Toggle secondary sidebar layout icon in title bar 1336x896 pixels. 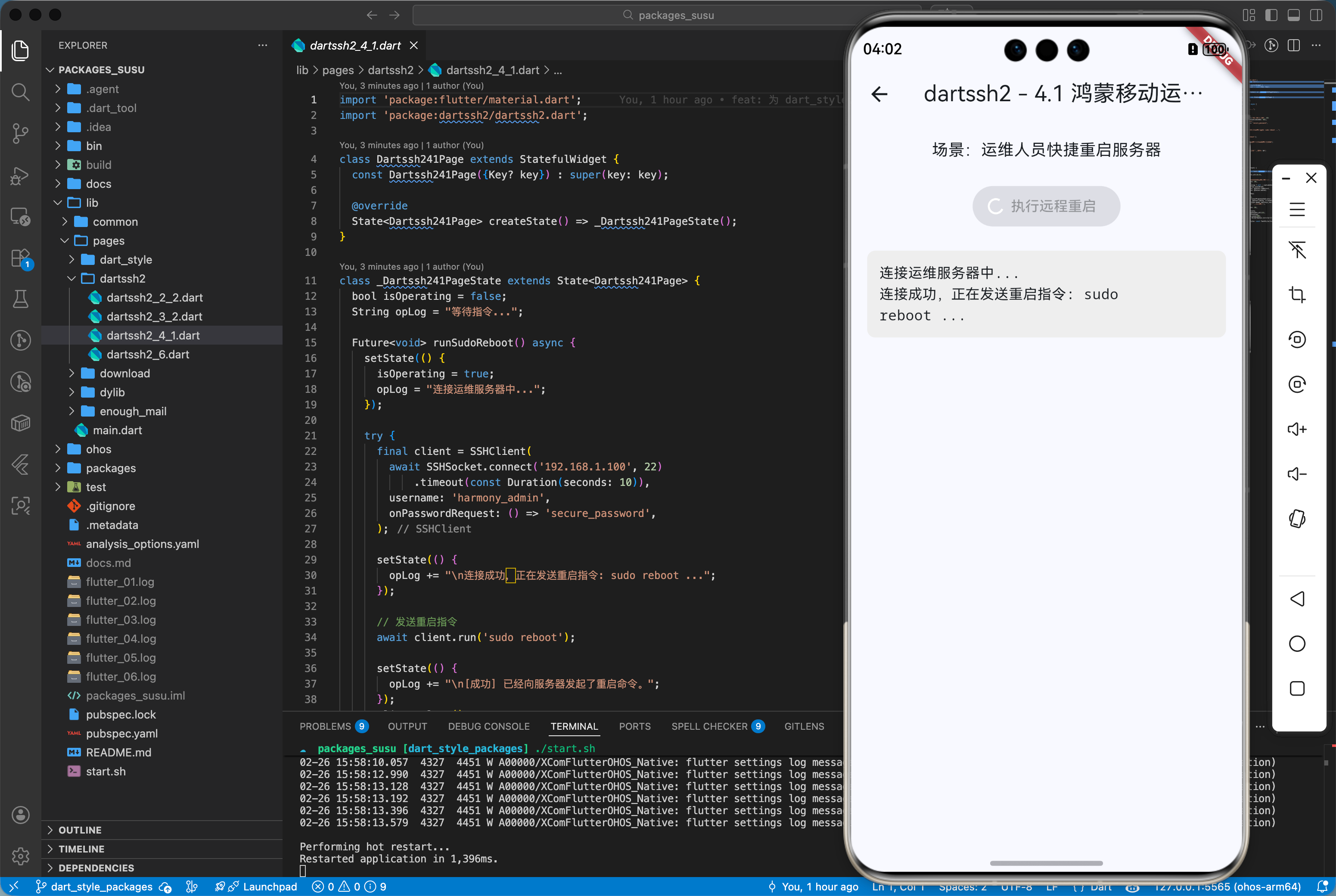click(x=1316, y=16)
